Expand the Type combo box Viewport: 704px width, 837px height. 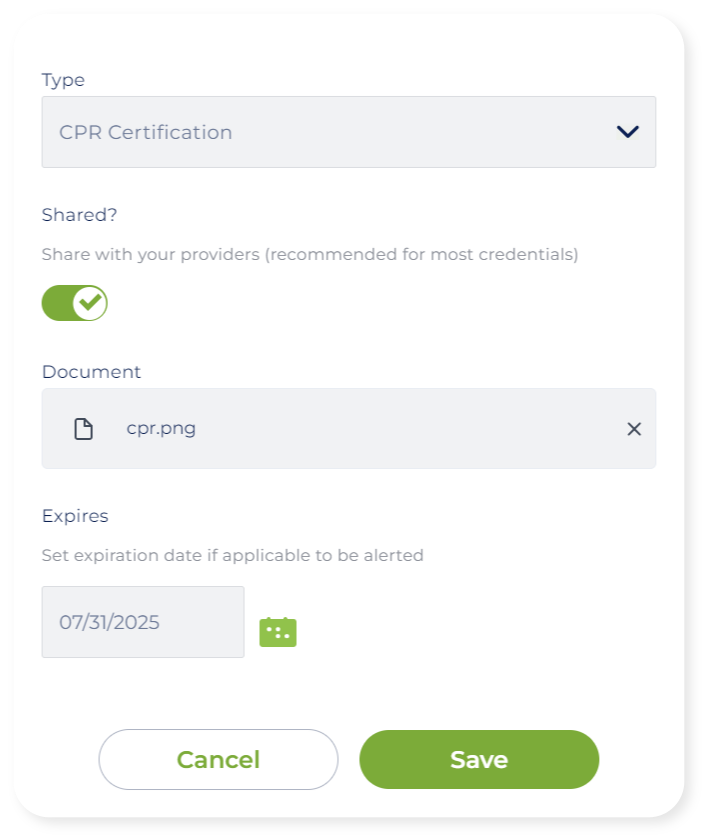point(348,132)
